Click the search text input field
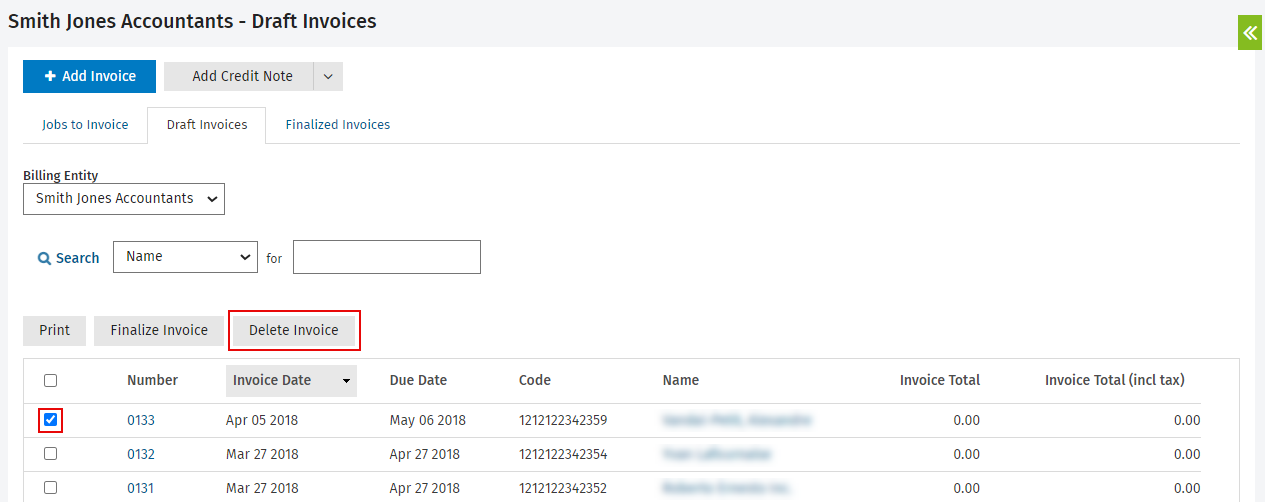This screenshot has height=502, width=1265. (x=387, y=256)
